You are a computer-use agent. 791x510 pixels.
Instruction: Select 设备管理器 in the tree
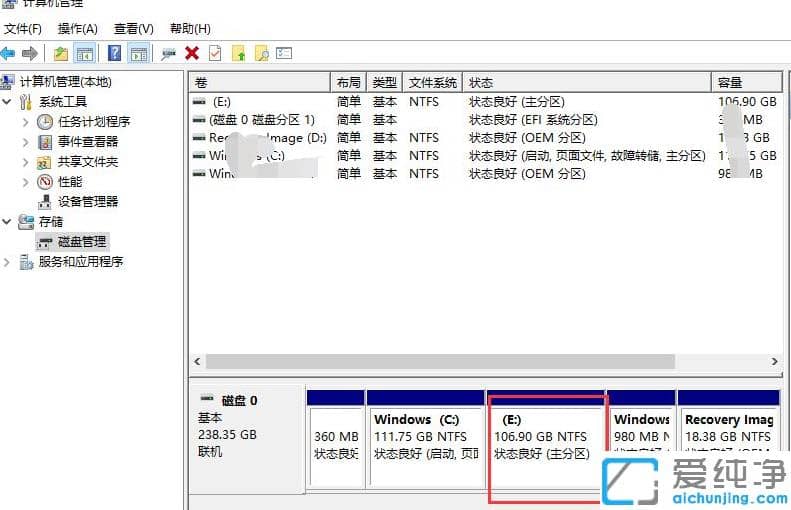(x=88, y=202)
